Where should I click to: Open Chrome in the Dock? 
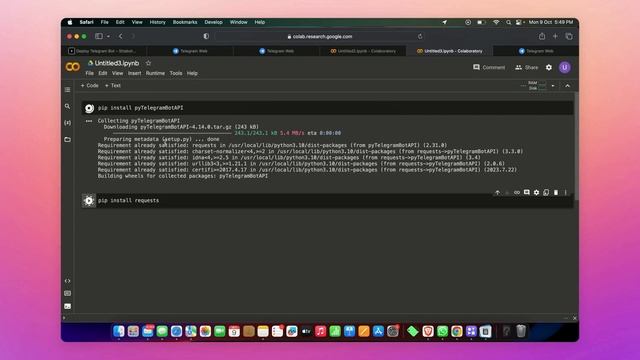(x=457, y=331)
